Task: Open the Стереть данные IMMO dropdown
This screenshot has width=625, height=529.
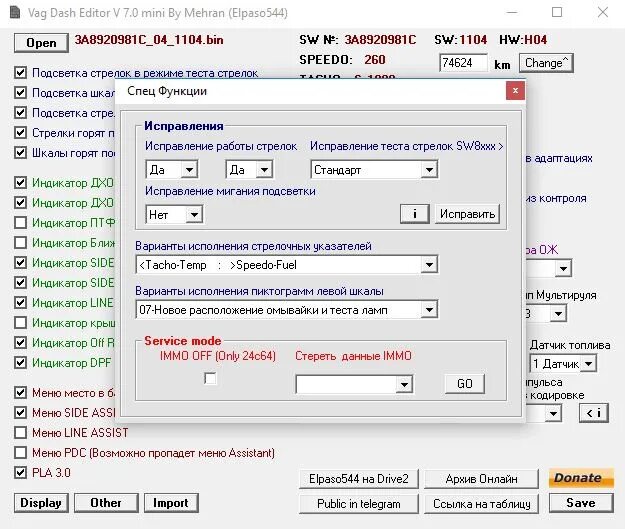Action: pyautogui.click(x=354, y=384)
